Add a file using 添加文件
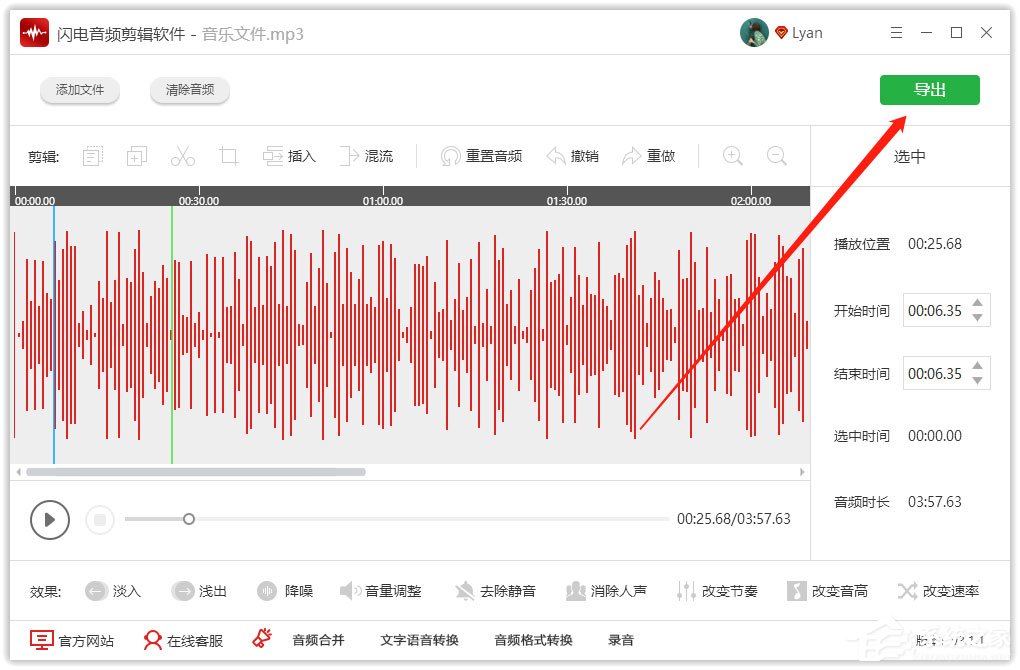This screenshot has width=1020, height=670. coord(80,89)
